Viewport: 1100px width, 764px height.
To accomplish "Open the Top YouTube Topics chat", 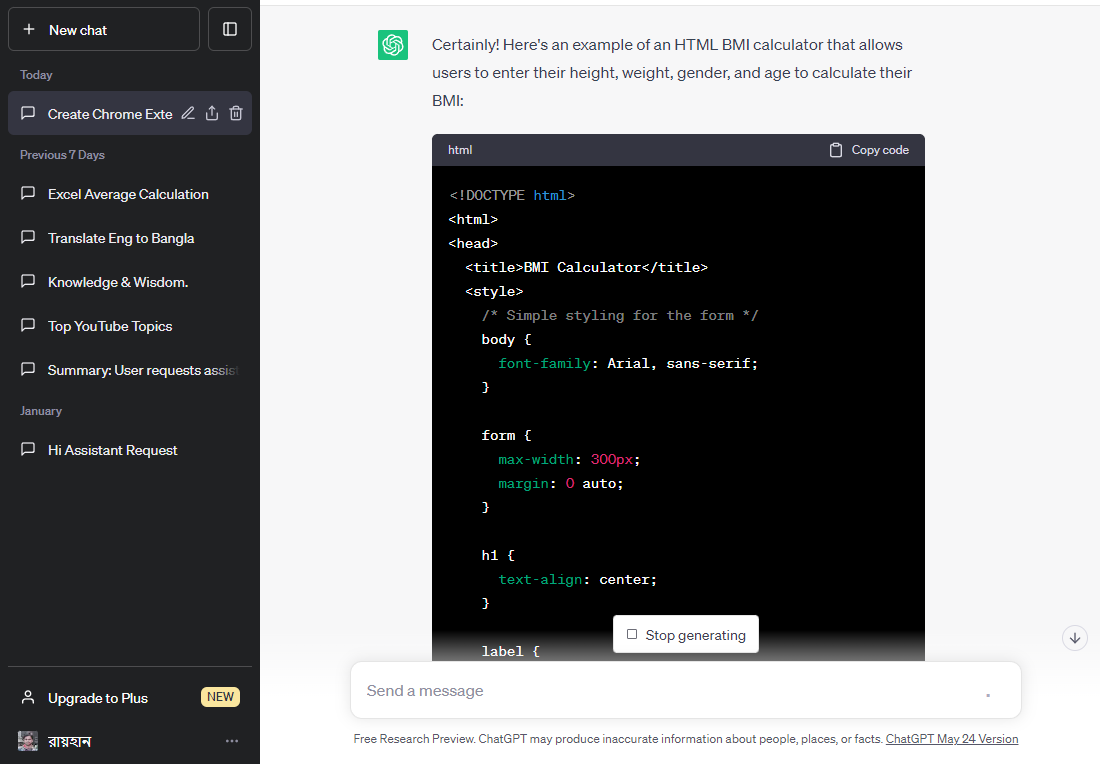I will click(110, 326).
